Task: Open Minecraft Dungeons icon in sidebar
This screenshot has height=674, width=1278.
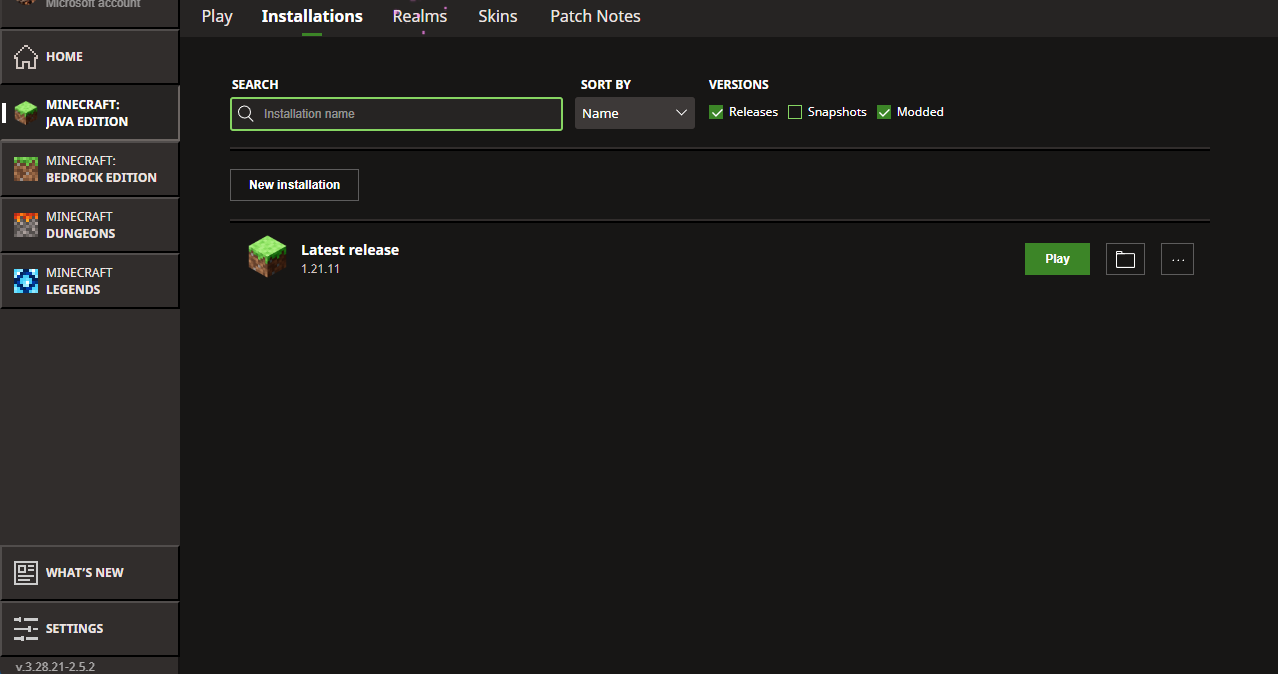Action: (x=26, y=225)
